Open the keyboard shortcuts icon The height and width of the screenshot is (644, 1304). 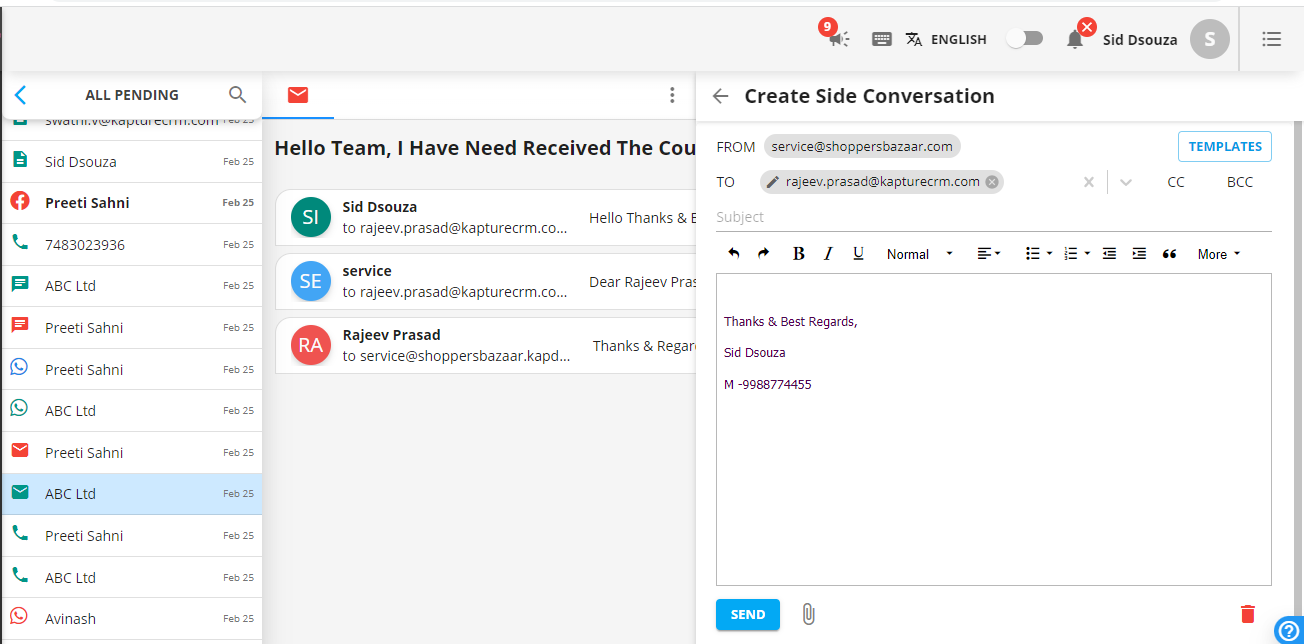pyautogui.click(x=882, y=39)
